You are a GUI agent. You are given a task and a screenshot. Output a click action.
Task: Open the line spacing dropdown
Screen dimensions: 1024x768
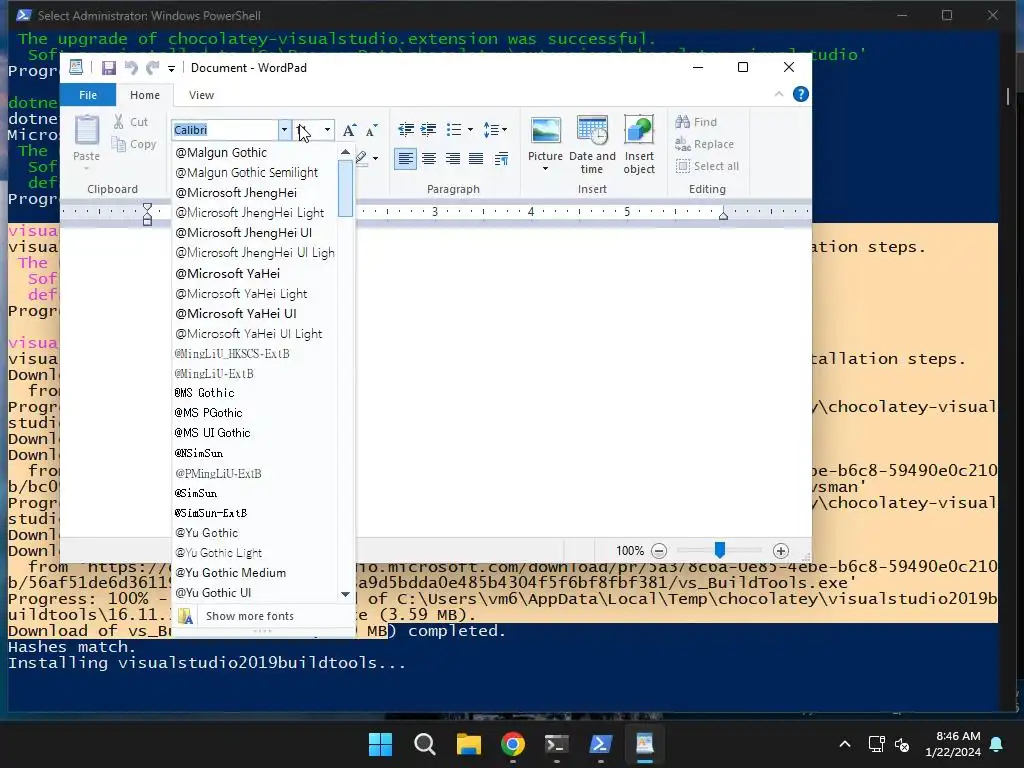click(x=495, y=129)
